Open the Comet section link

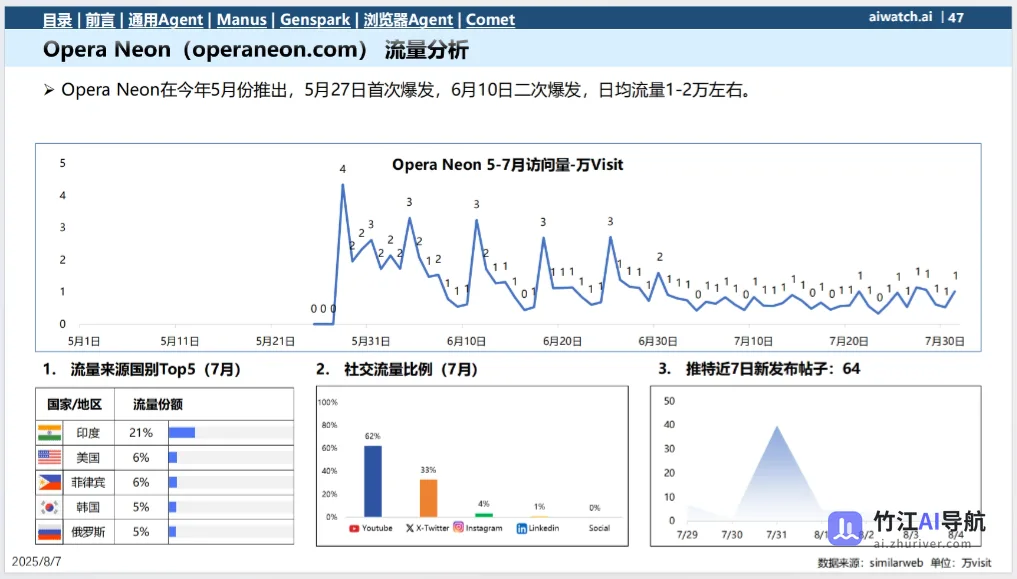(x=490, y=19)
